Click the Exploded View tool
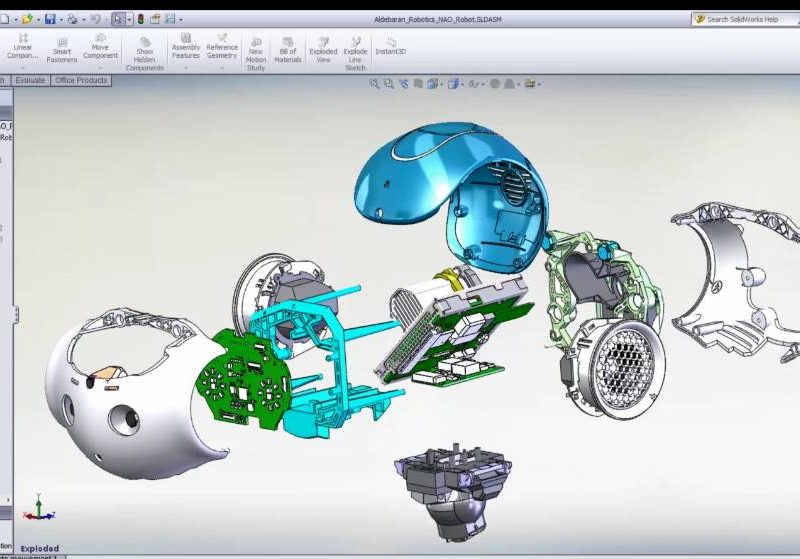The width and height of the screenshot is (800, 559). point(323,50)
